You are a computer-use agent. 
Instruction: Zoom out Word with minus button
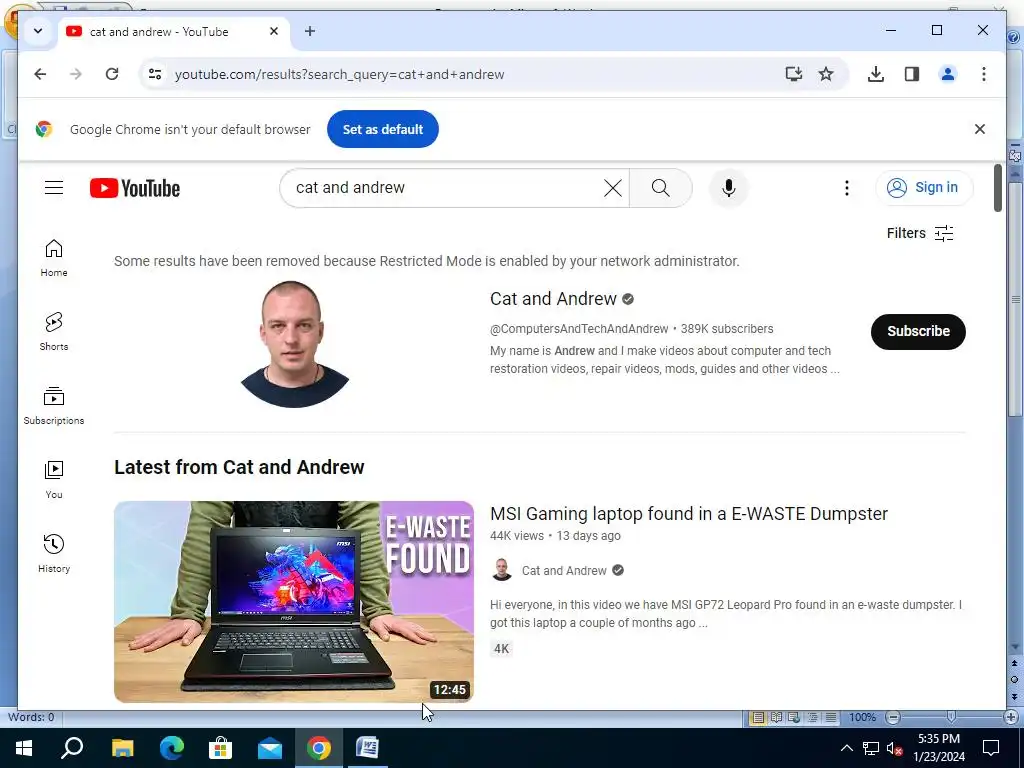(x=893, y=717)
